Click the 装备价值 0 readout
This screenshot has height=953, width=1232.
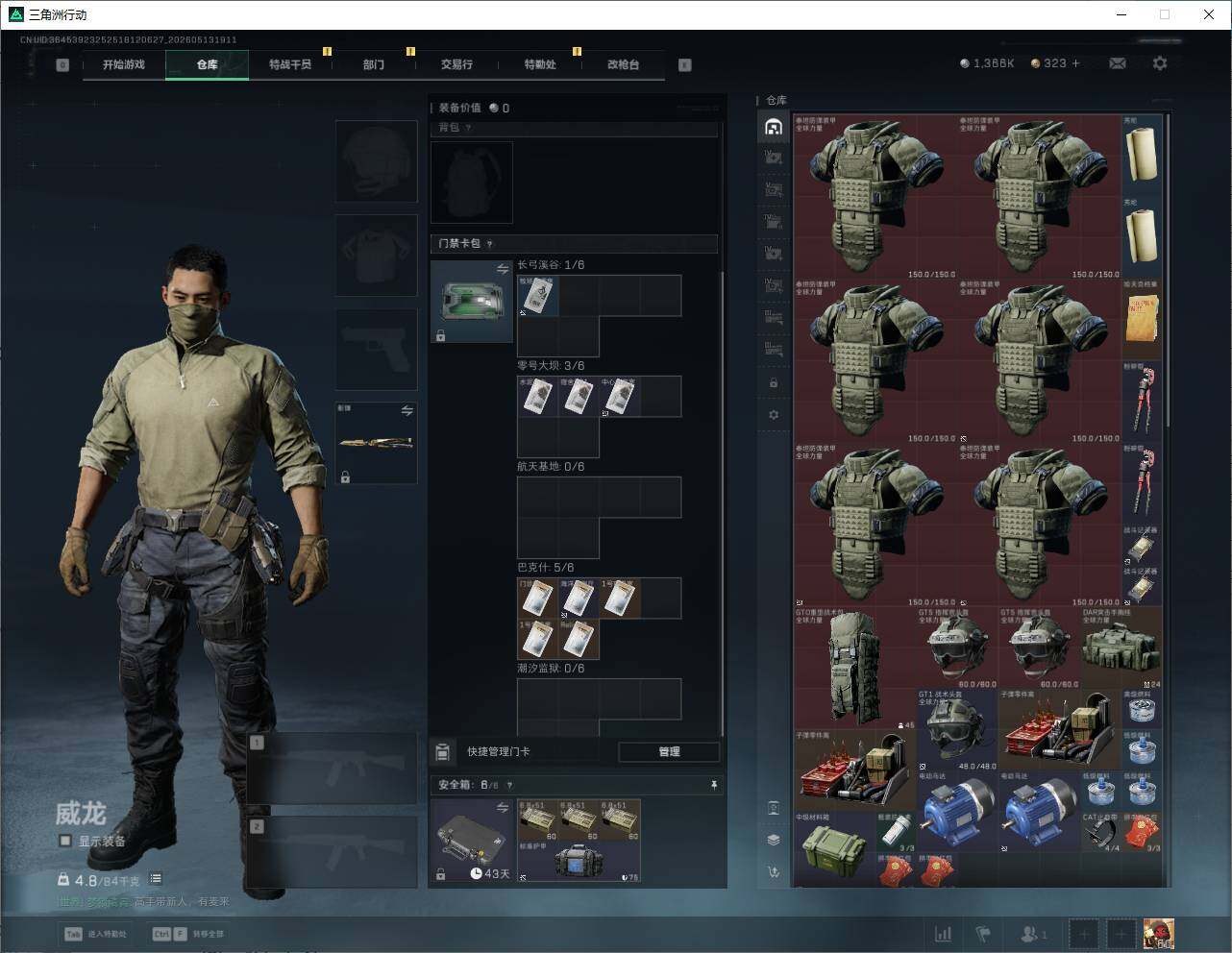(474, 108)
